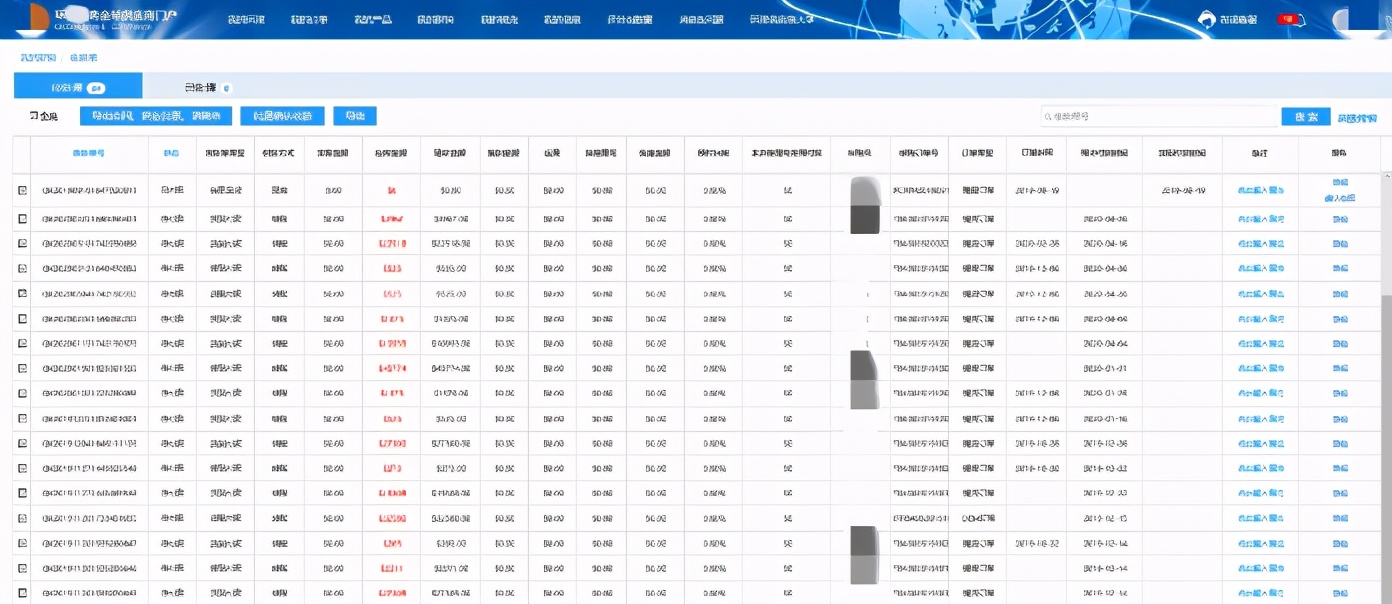Click the circular globe icon near top-right navigation

tap(1207, 18)
